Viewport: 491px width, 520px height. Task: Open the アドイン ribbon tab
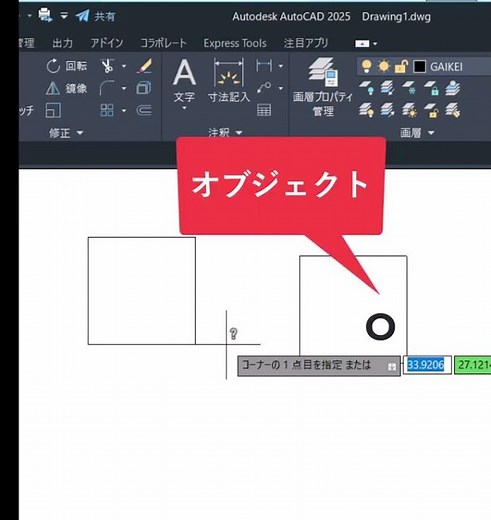point(107,43)
